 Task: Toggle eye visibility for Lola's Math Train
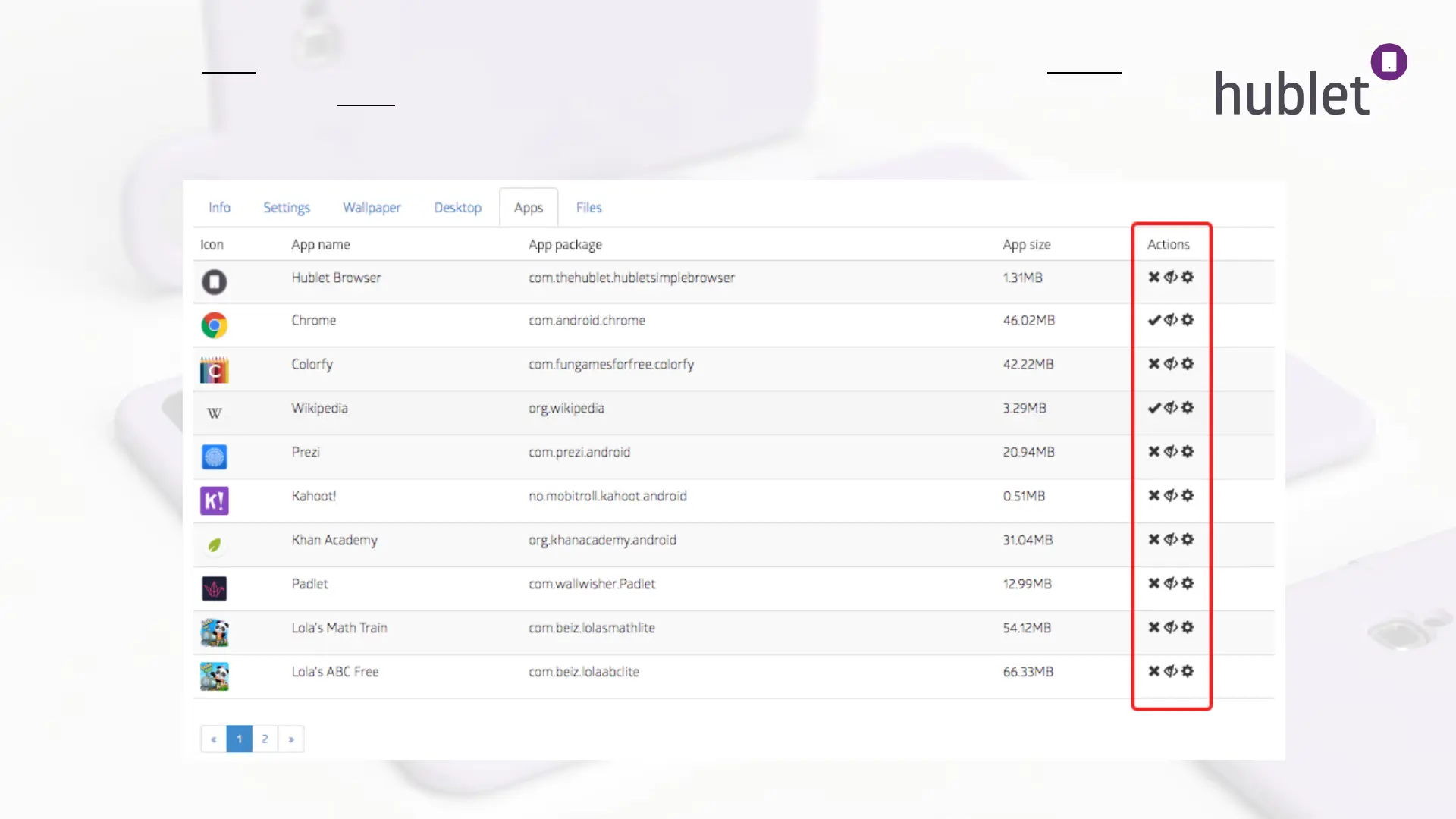[1171, 628]
